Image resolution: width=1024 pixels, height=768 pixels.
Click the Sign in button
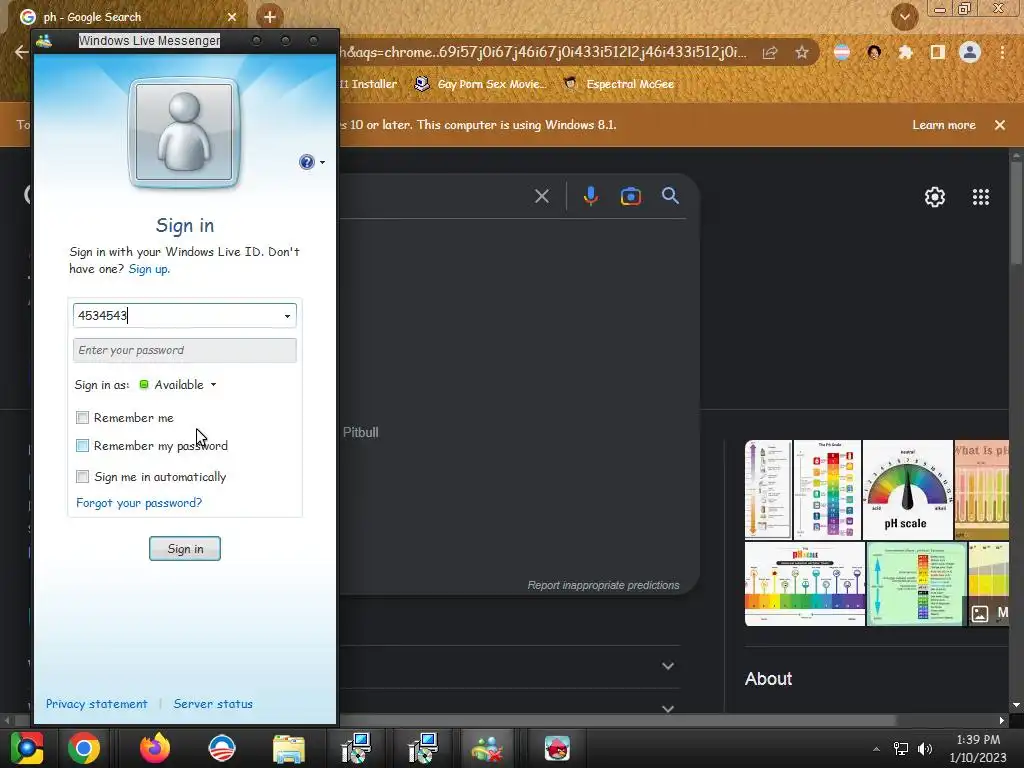[x=185, y=549]
